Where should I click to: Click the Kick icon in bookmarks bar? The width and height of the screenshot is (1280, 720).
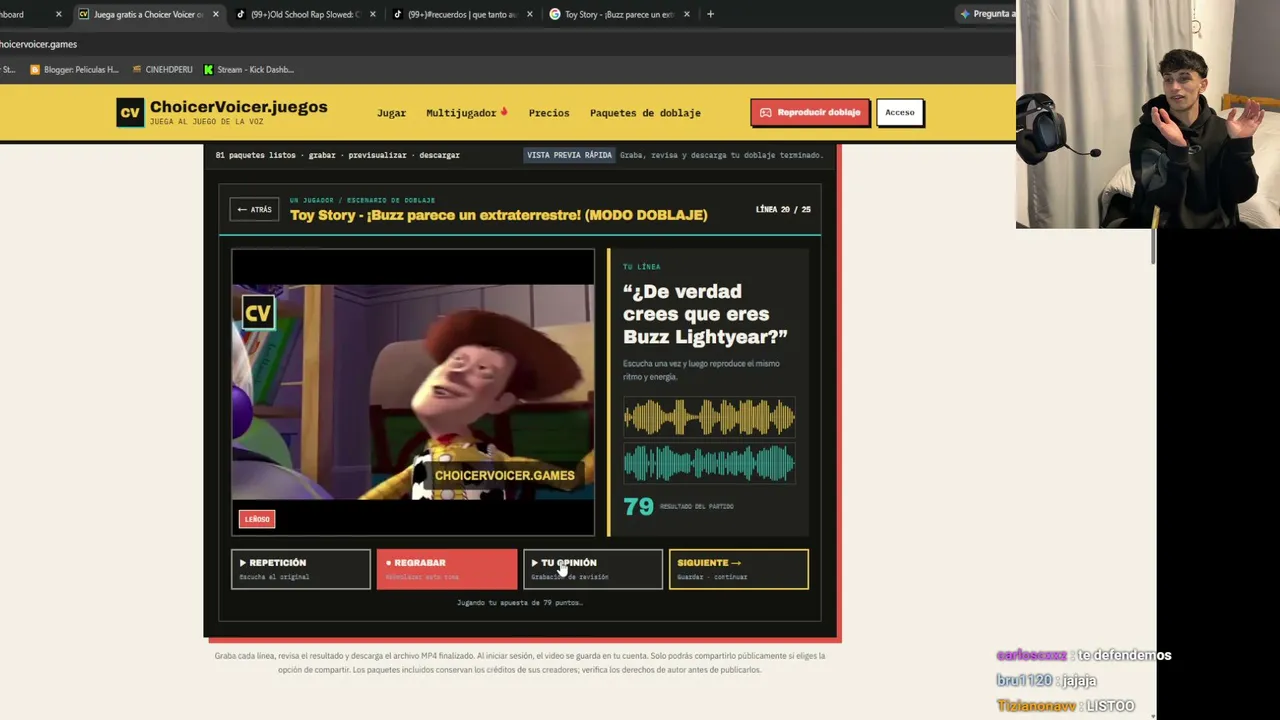pos(208,70)
